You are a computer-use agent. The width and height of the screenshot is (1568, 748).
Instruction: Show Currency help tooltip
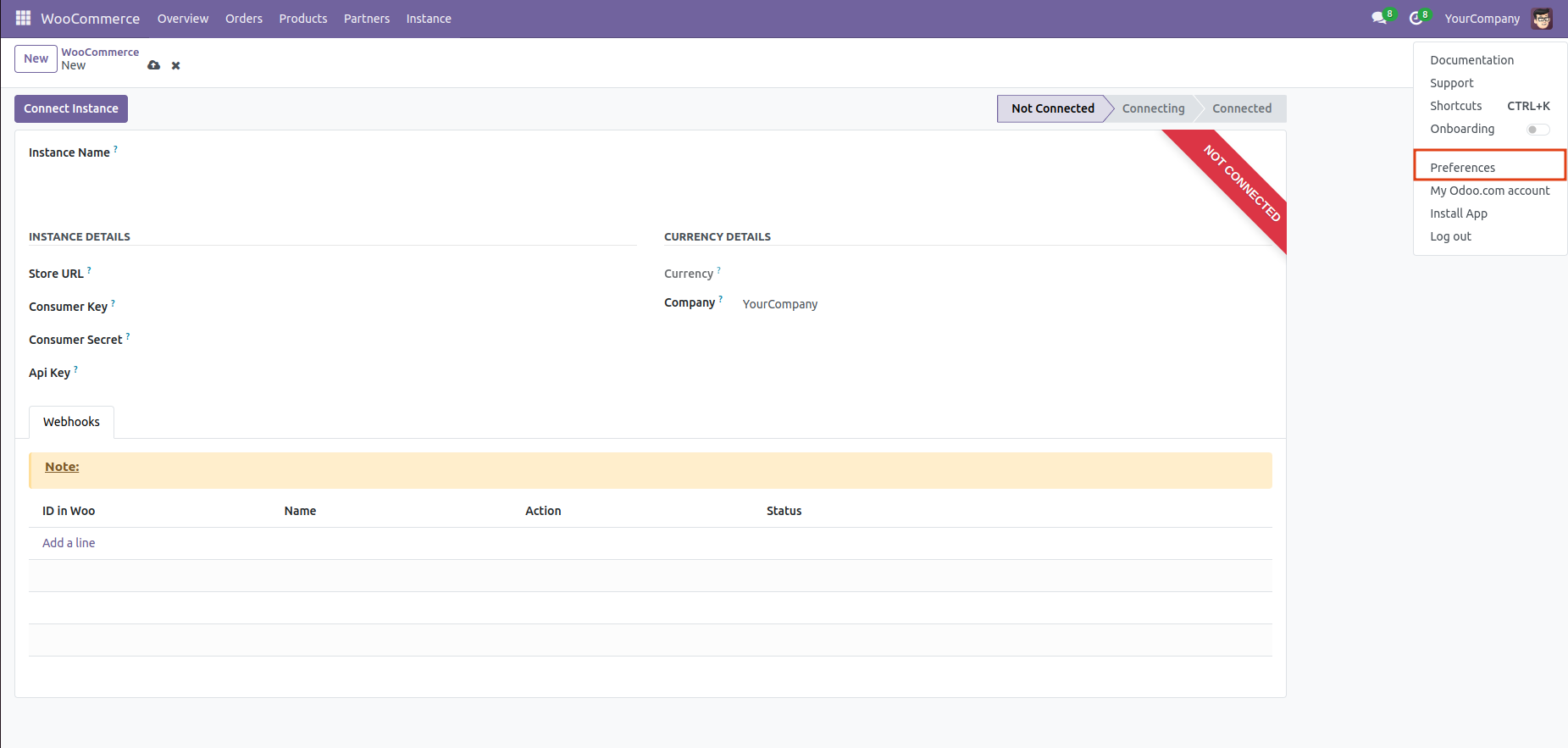[718, 269]
